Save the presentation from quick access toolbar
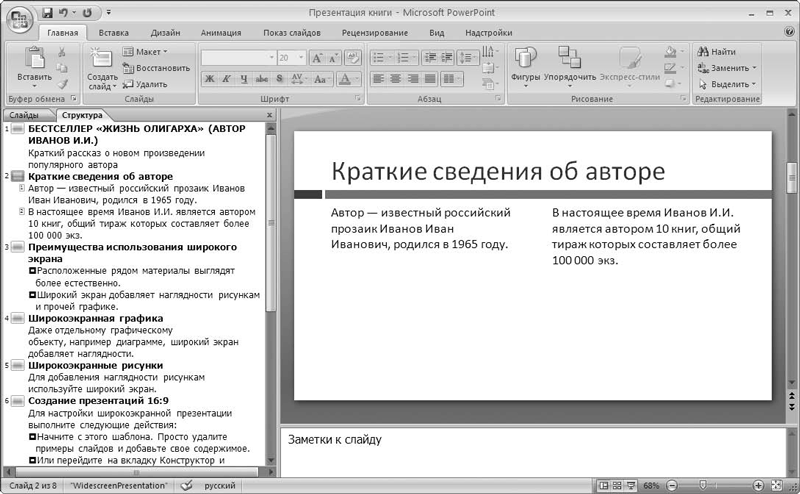Screen dimensions: 800x494 47,12
